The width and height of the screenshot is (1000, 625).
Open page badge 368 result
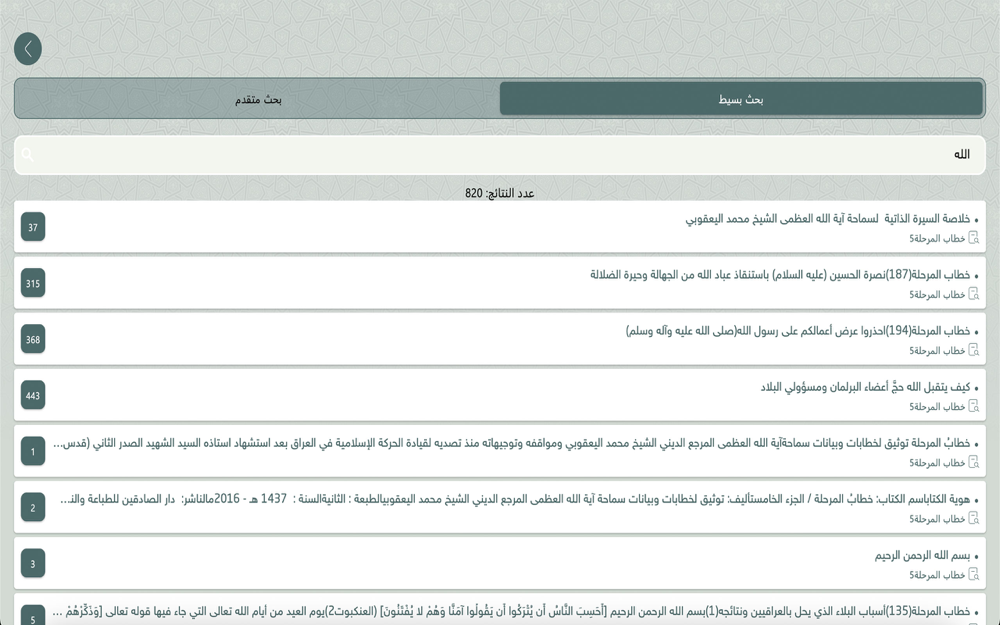33,339
